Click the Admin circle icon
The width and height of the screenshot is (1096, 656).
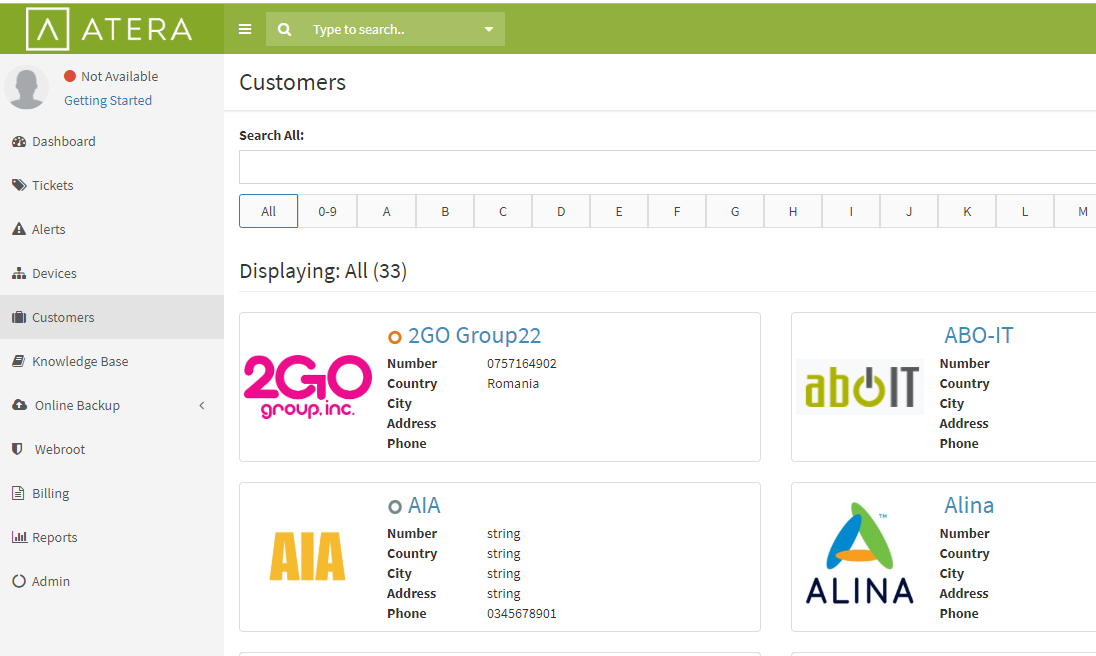tap(19, 581)
